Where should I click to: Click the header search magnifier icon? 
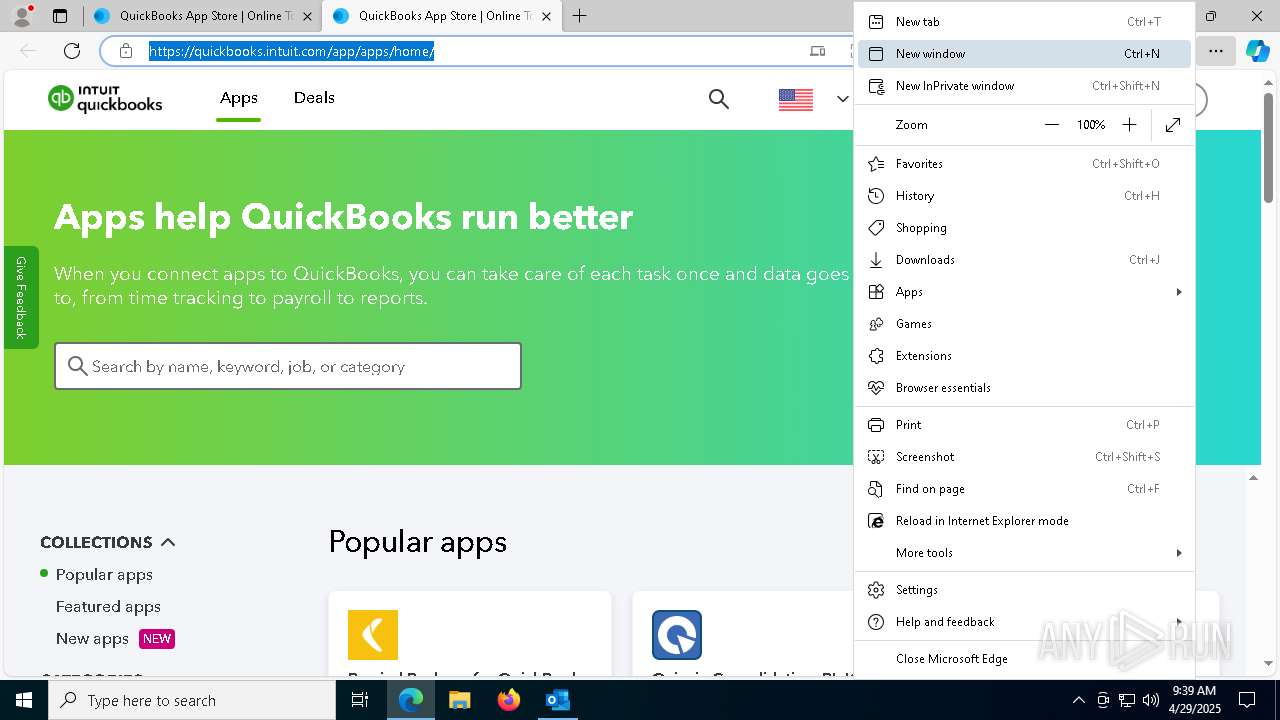pyautogui.click(x=718, y=98)
